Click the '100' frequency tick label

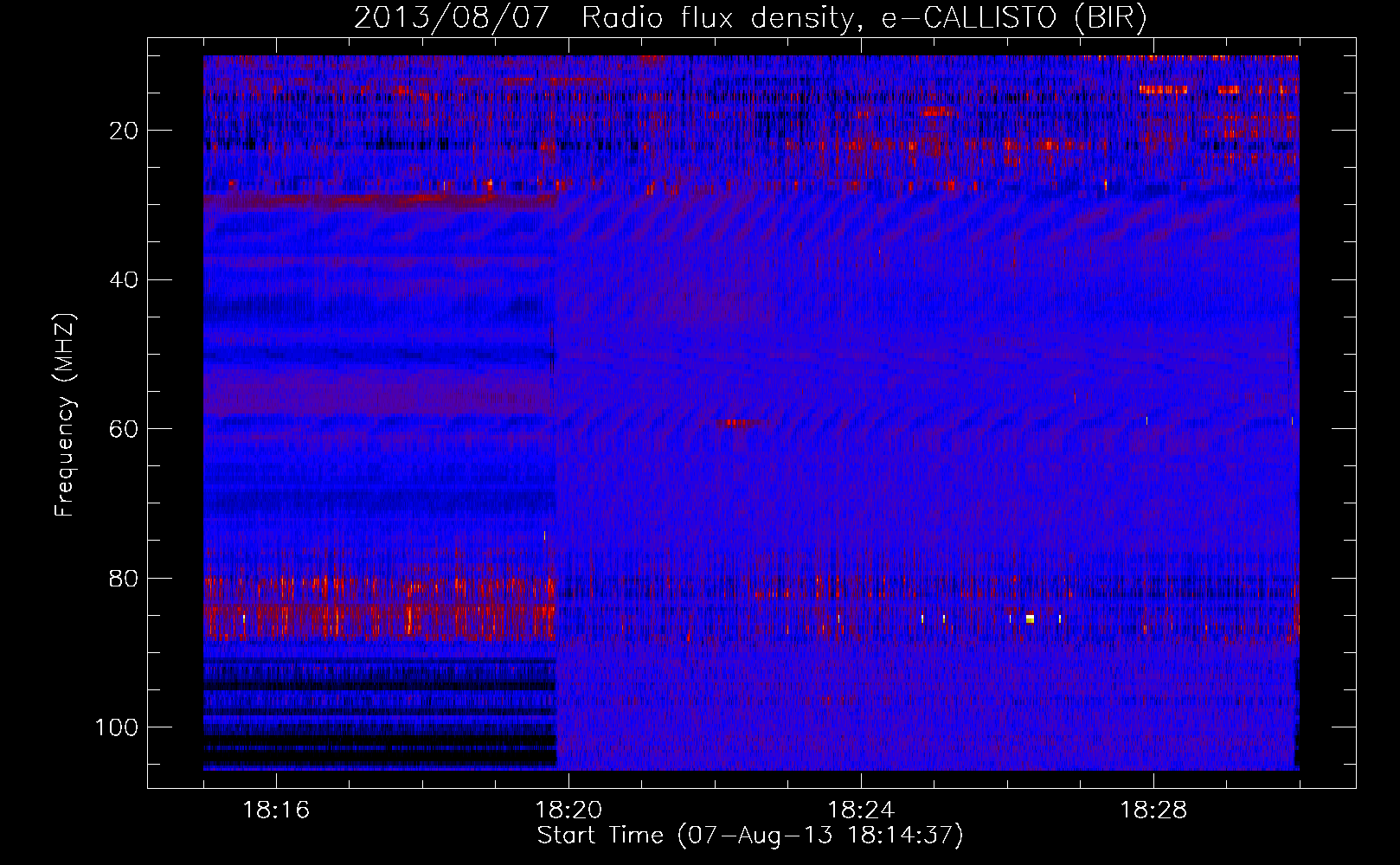pyautogui.click(x=117, y=727)
